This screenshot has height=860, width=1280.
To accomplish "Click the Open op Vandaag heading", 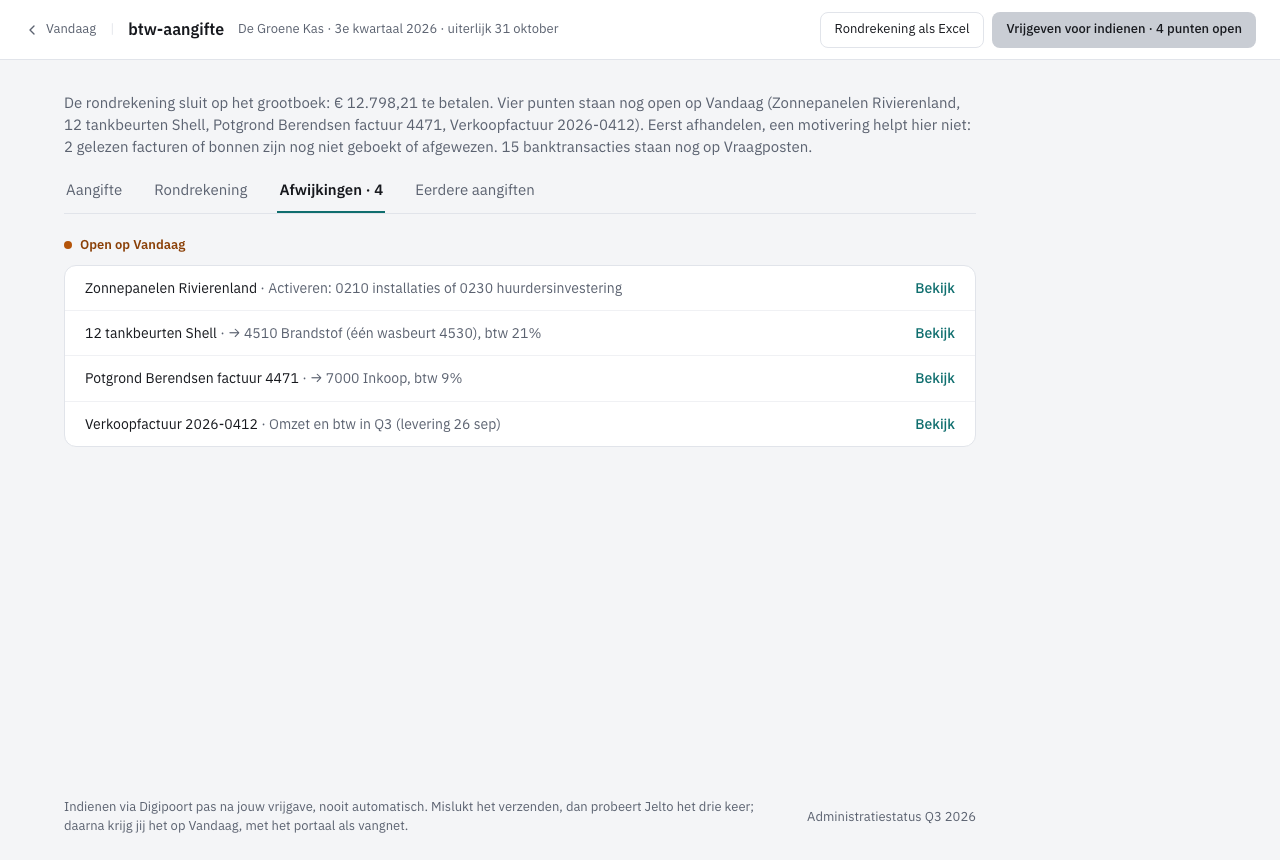I will coord(133,245).
